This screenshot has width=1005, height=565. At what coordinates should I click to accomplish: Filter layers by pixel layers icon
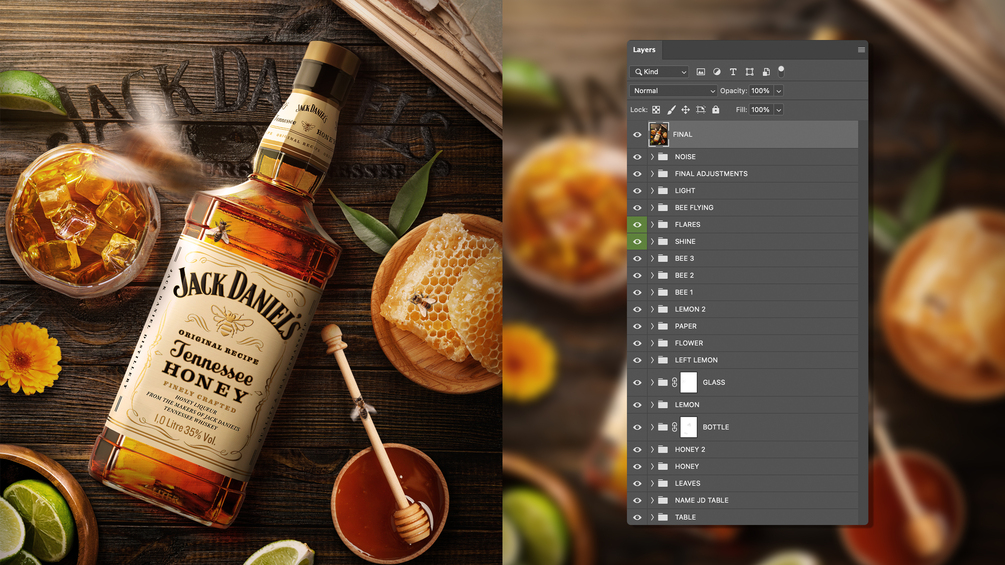pyautogui.click(x=701, y=72)
